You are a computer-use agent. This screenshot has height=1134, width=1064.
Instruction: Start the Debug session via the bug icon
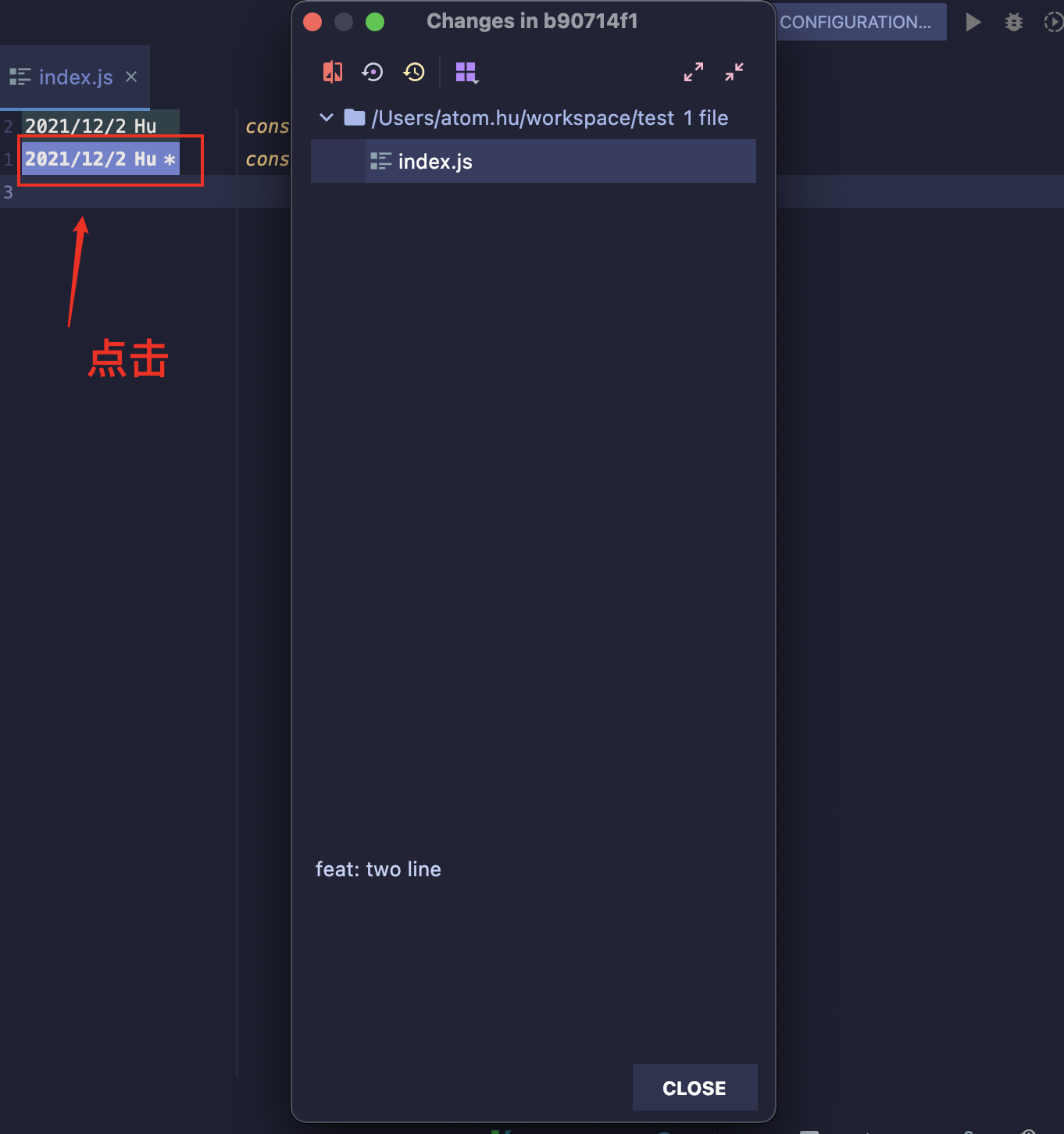click(x=1013, y=22)
